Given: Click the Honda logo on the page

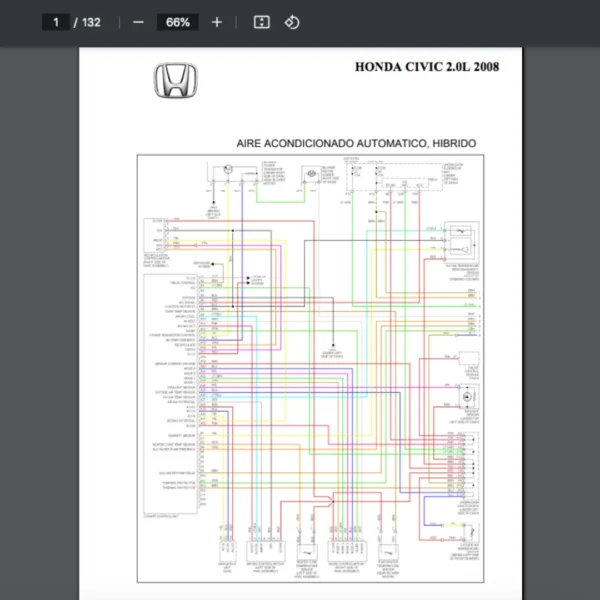Looking at the screenshot, I should pyautogui.click(x=176, y=80).
